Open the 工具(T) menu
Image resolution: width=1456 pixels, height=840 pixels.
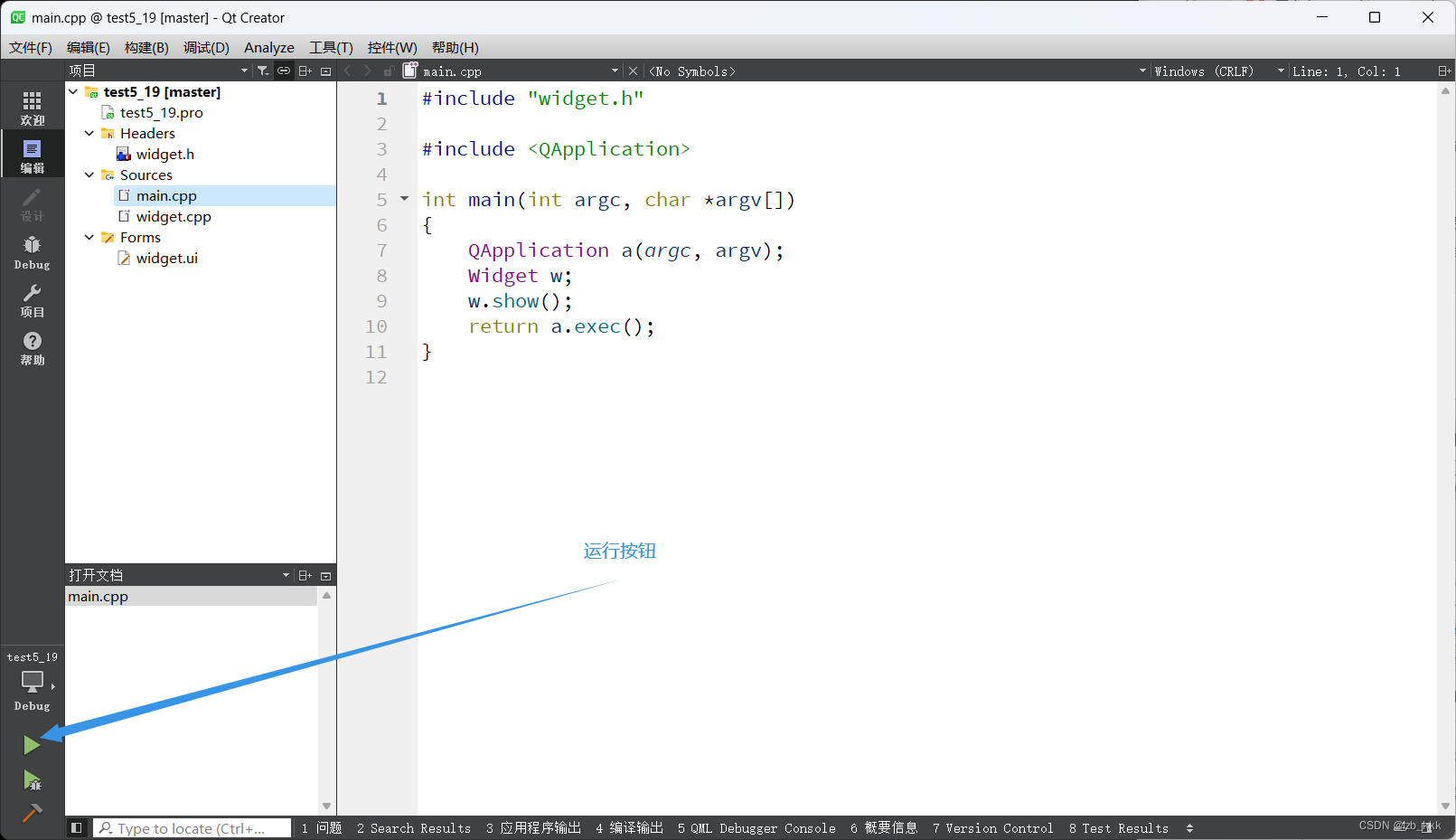coord(331,47)
